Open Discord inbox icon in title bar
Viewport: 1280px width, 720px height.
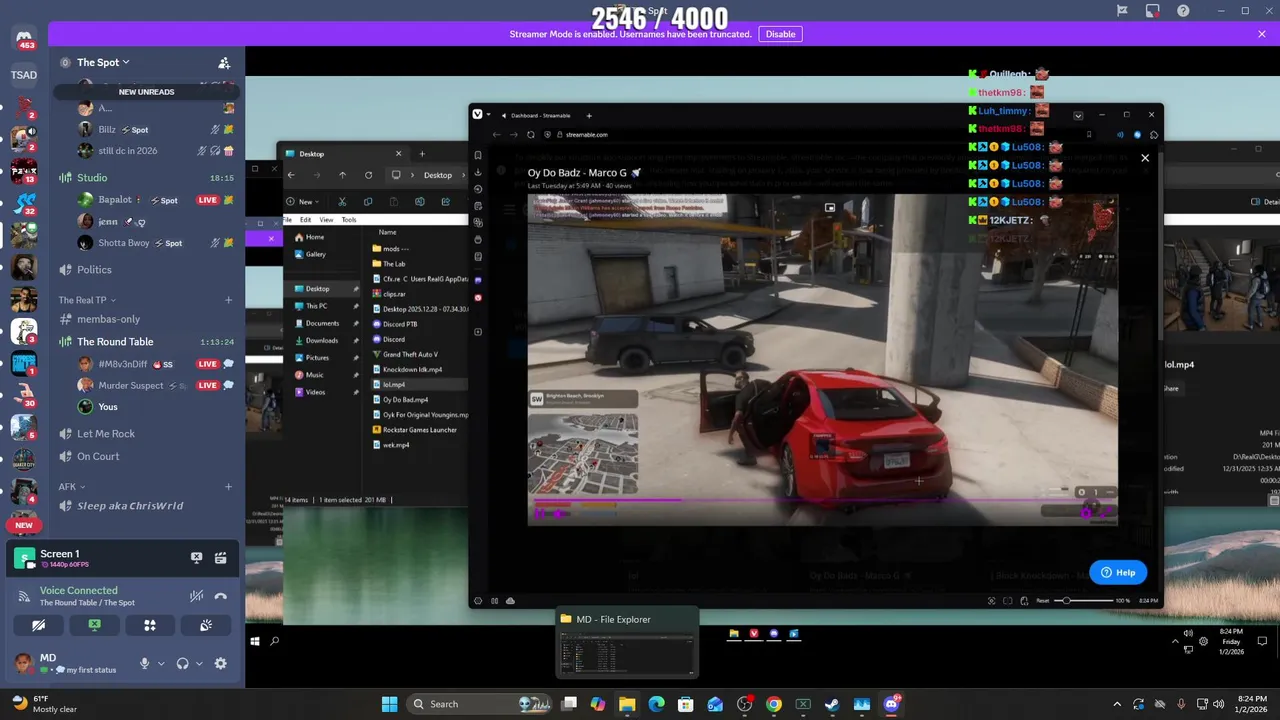tap(1153, 11)
